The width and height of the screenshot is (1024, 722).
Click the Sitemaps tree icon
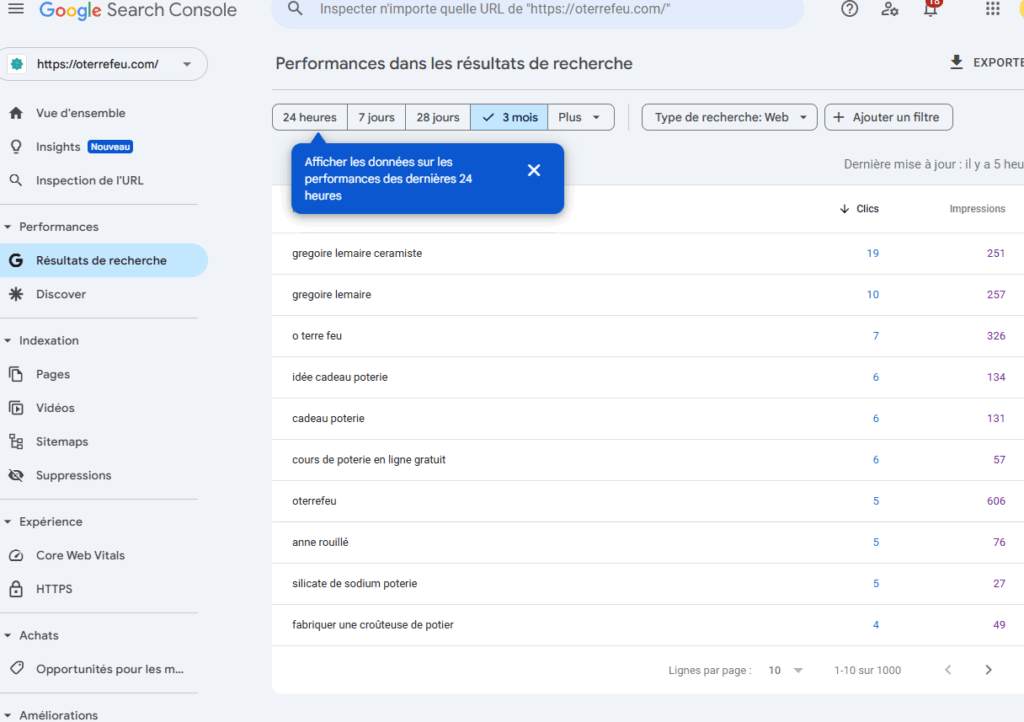pyautogui.click(x=16, y=441)
